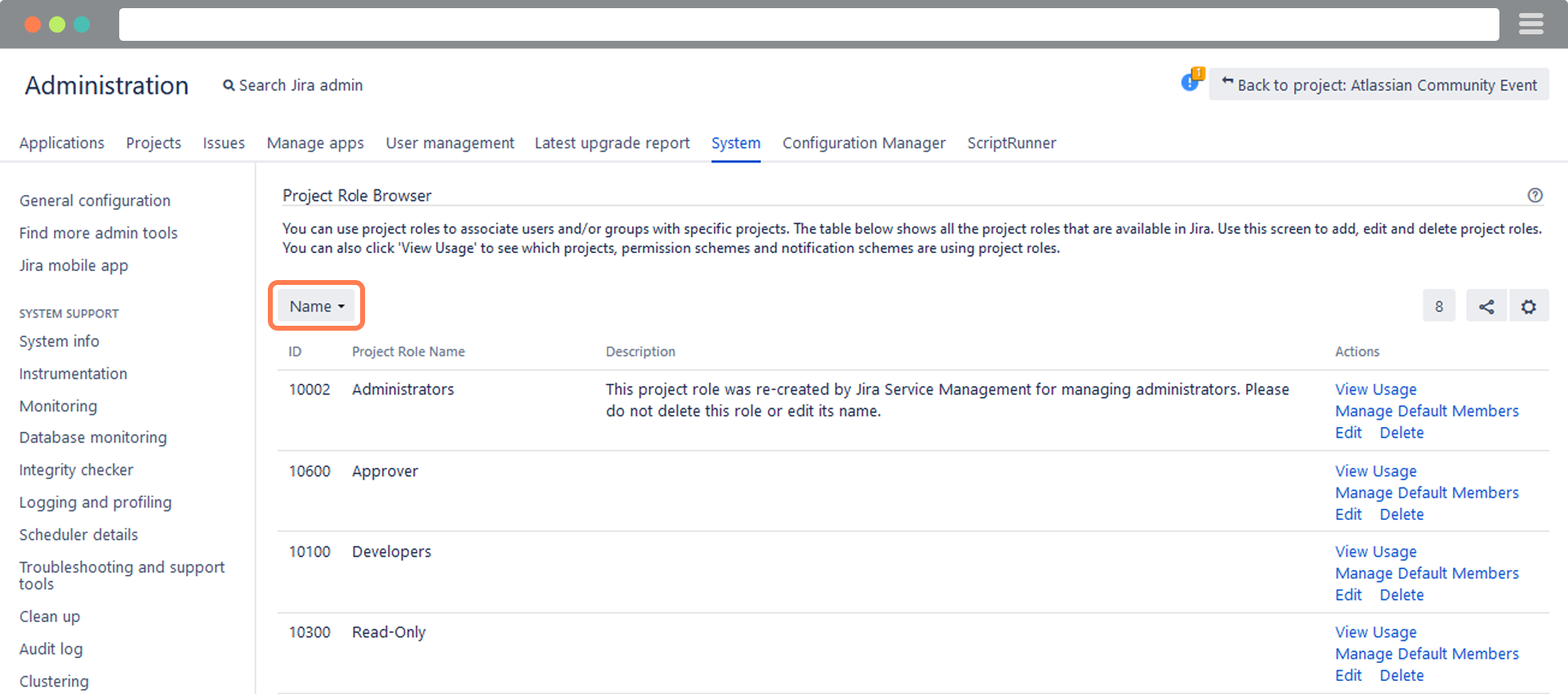Click the help question mark icon

click(x=1535, y=195)
